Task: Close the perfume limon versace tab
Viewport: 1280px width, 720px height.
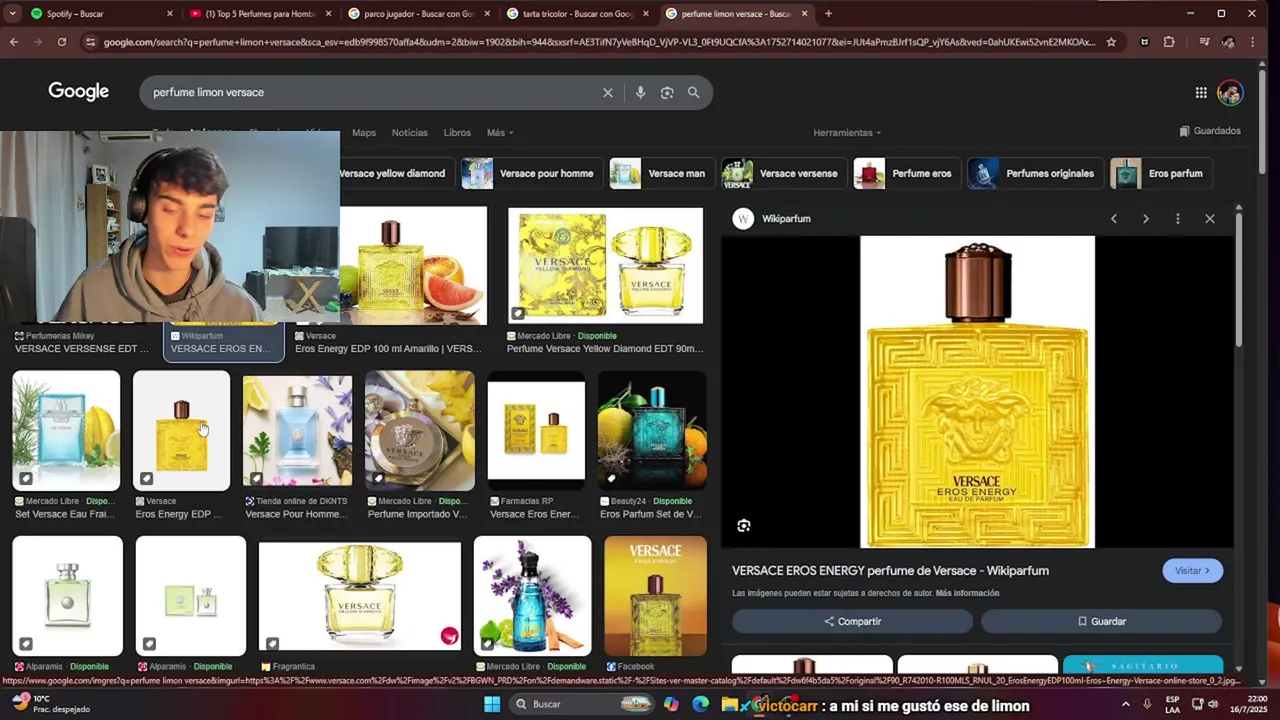Action: pos(804,14)
